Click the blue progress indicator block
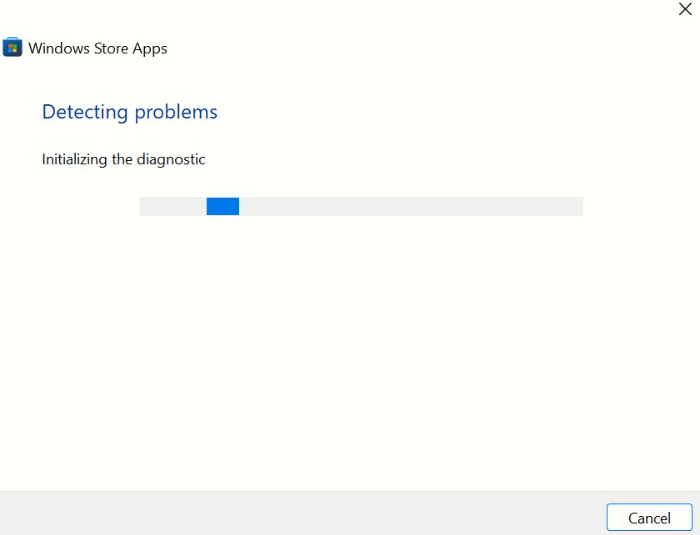Viewport: 700px width, 535px height. tap(222, 206)
